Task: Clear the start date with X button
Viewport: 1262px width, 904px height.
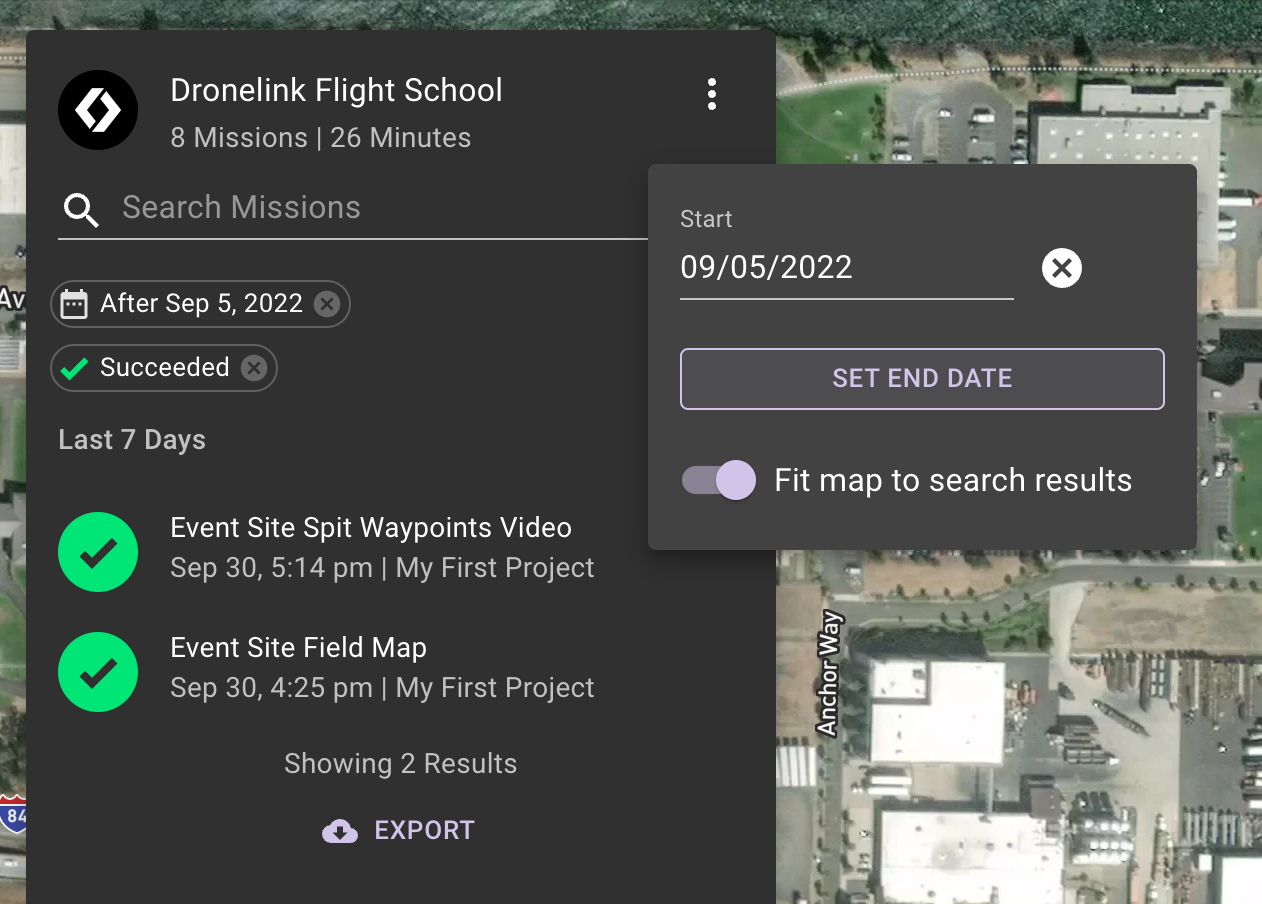Action: point(1062,268)
